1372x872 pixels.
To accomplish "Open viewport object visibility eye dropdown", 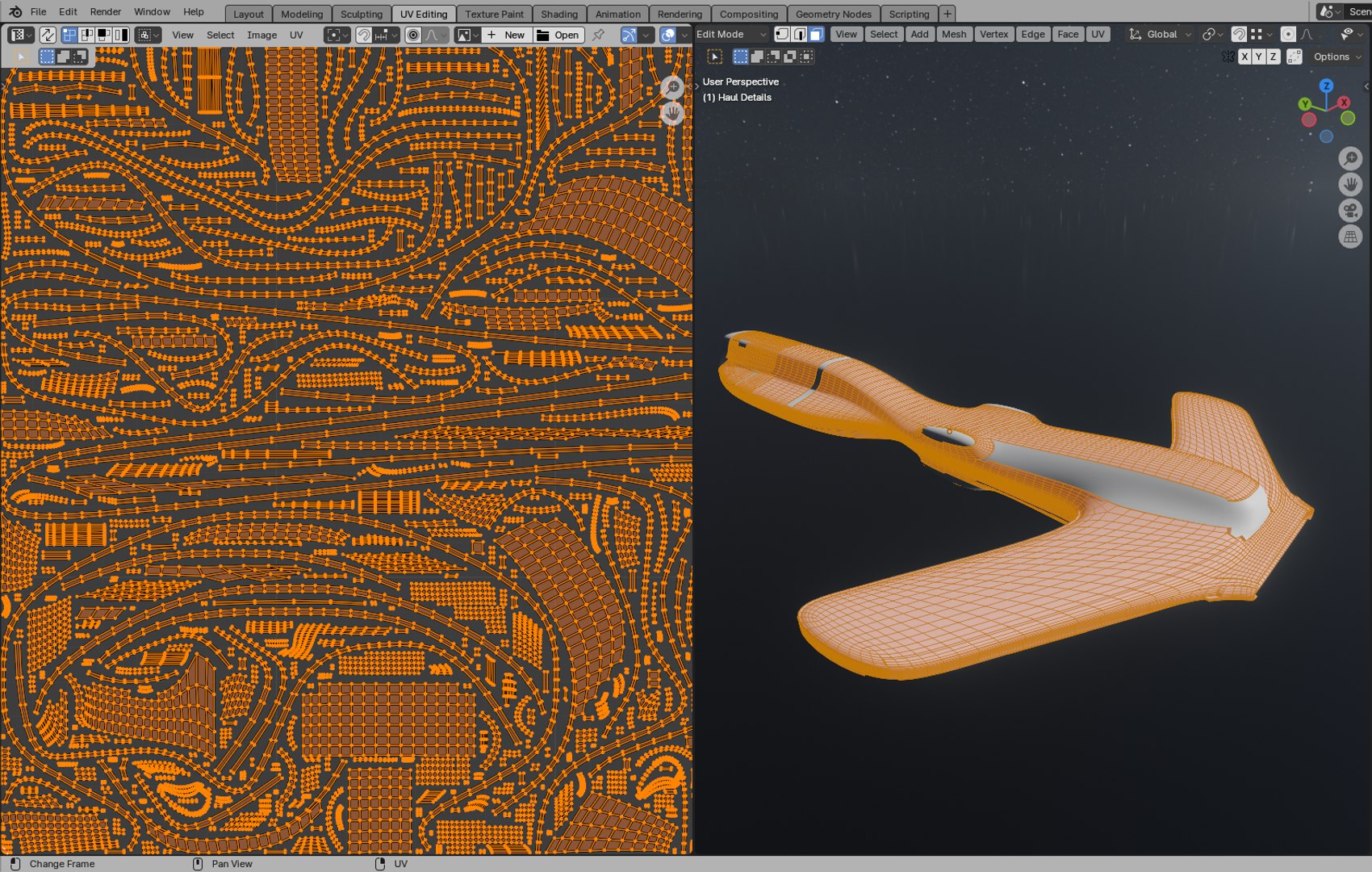I will coord(1350,34).
